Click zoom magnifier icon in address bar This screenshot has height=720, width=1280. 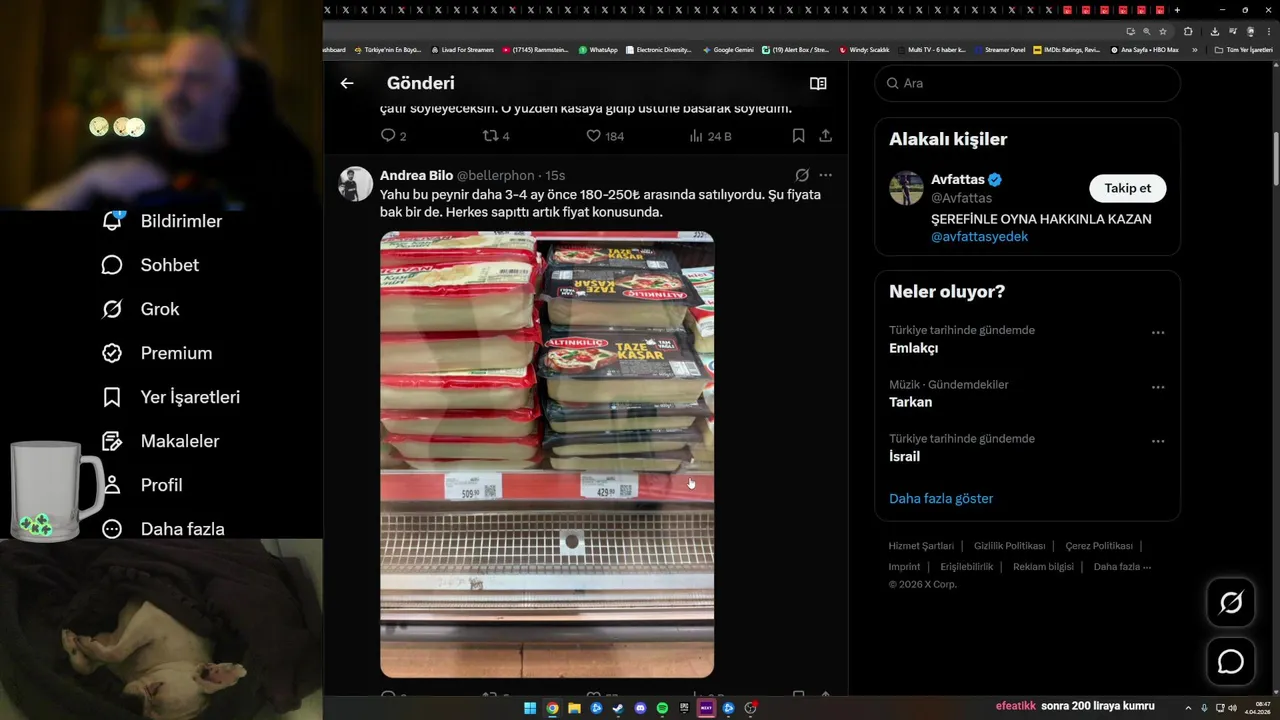point(1147,31)
